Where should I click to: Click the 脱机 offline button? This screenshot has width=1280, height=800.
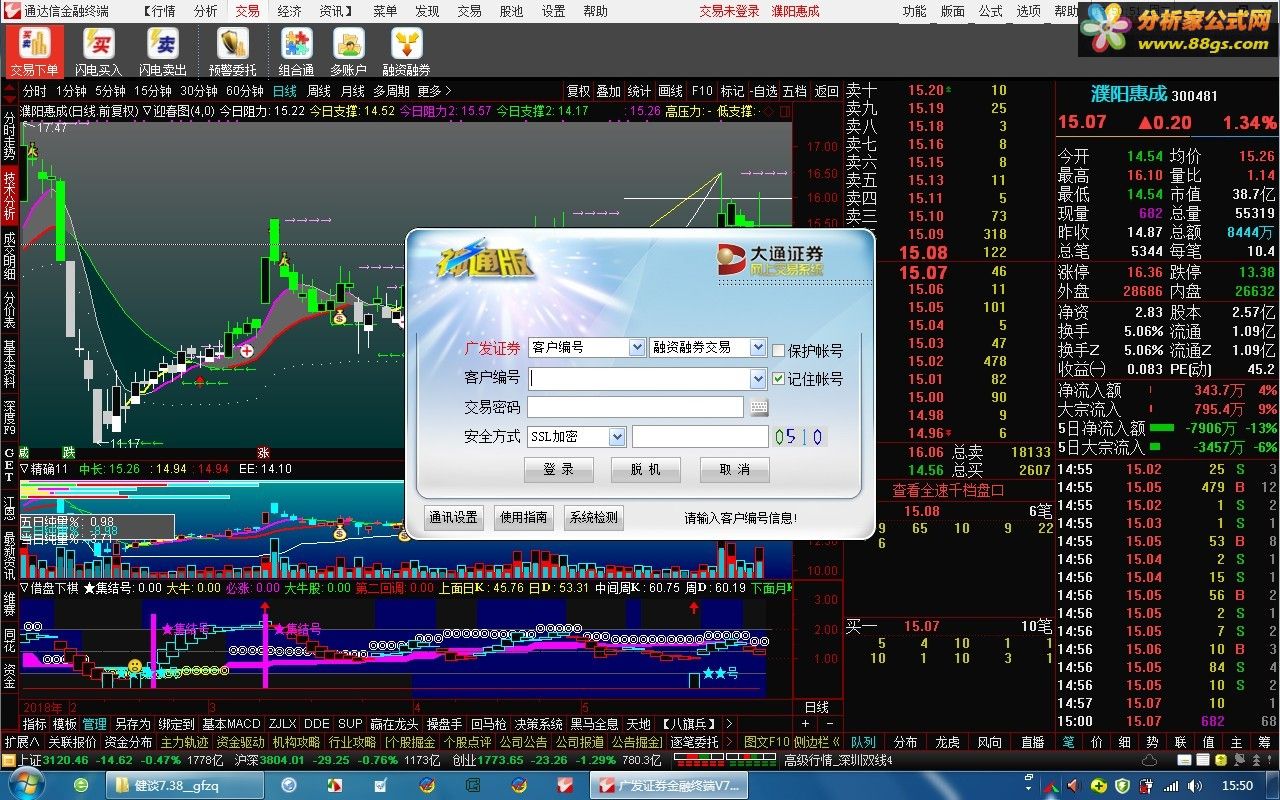[645, 470]
